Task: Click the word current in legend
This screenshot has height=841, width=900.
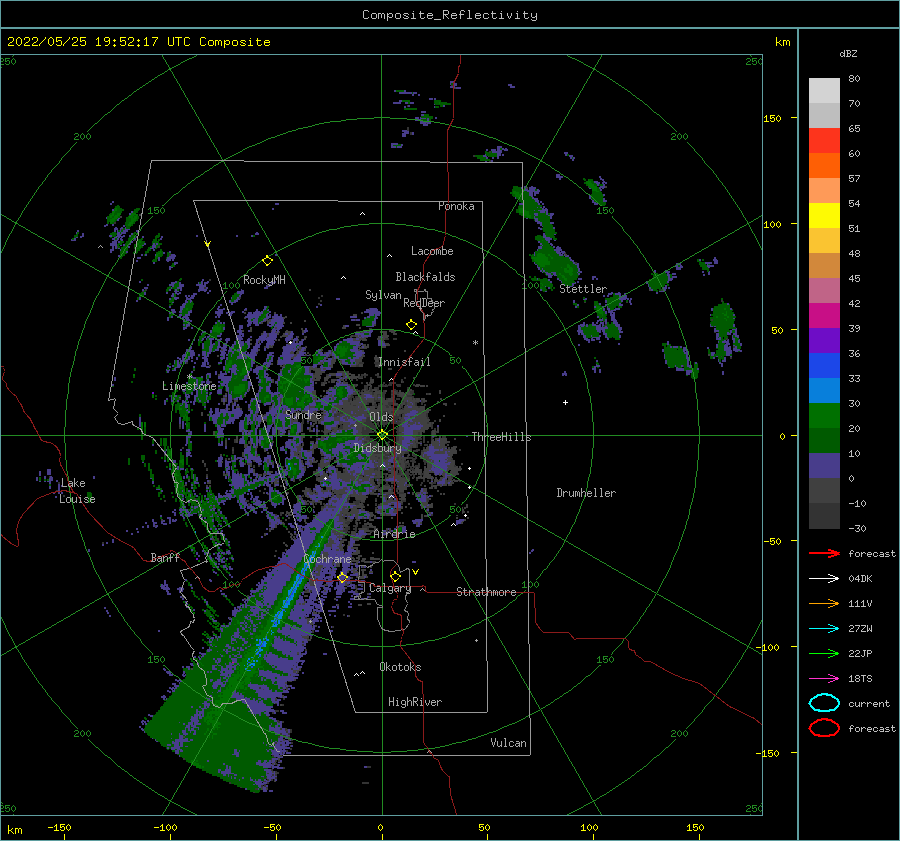Action: 869,704
